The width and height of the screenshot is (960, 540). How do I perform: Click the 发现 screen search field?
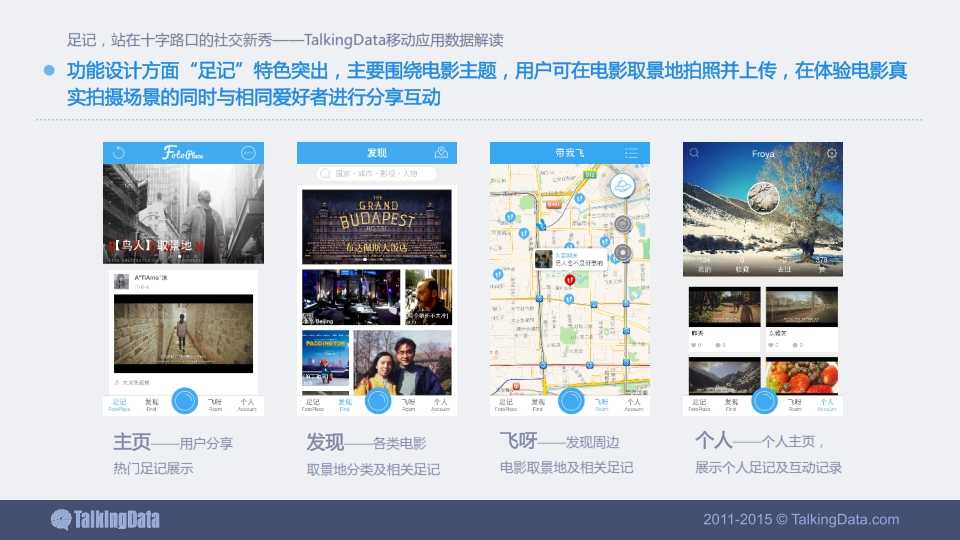point(377,174)
